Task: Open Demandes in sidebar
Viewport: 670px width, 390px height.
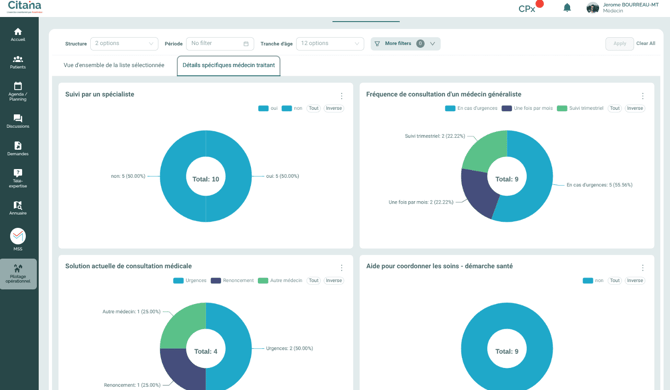Action: (x=18, y=149)
